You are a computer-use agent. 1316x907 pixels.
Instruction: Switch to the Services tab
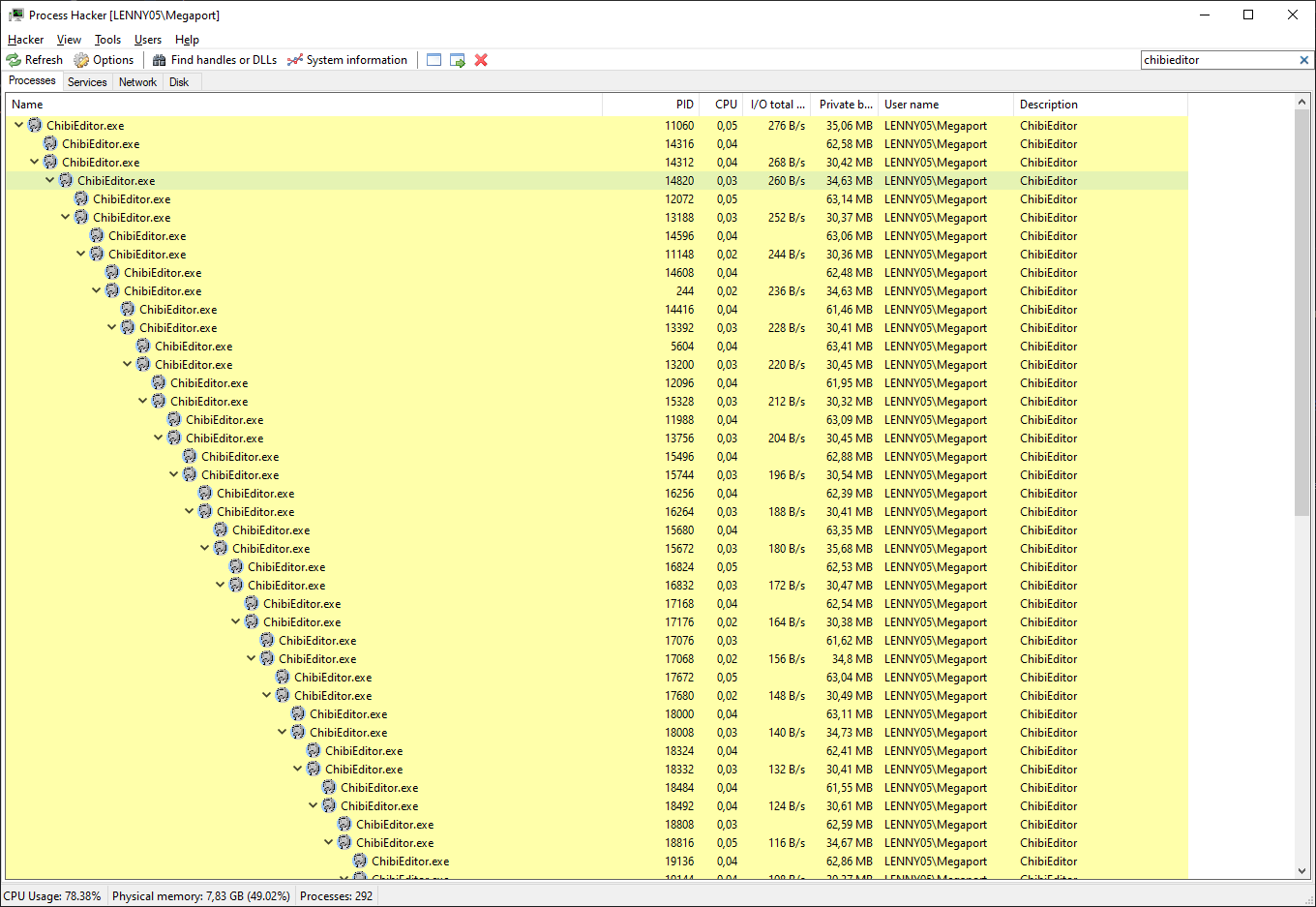[86, 81]
